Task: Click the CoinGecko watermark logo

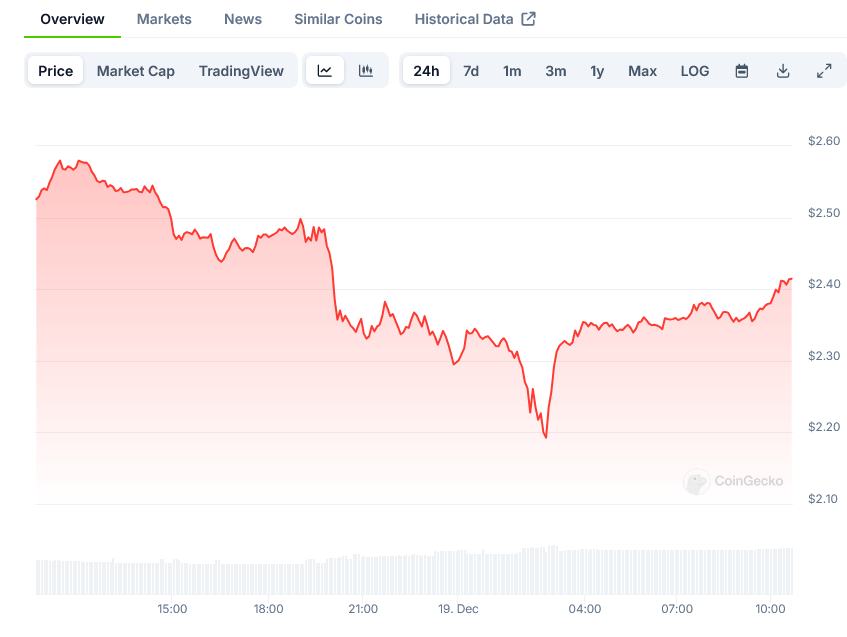Action: click(x=735, y=482)
